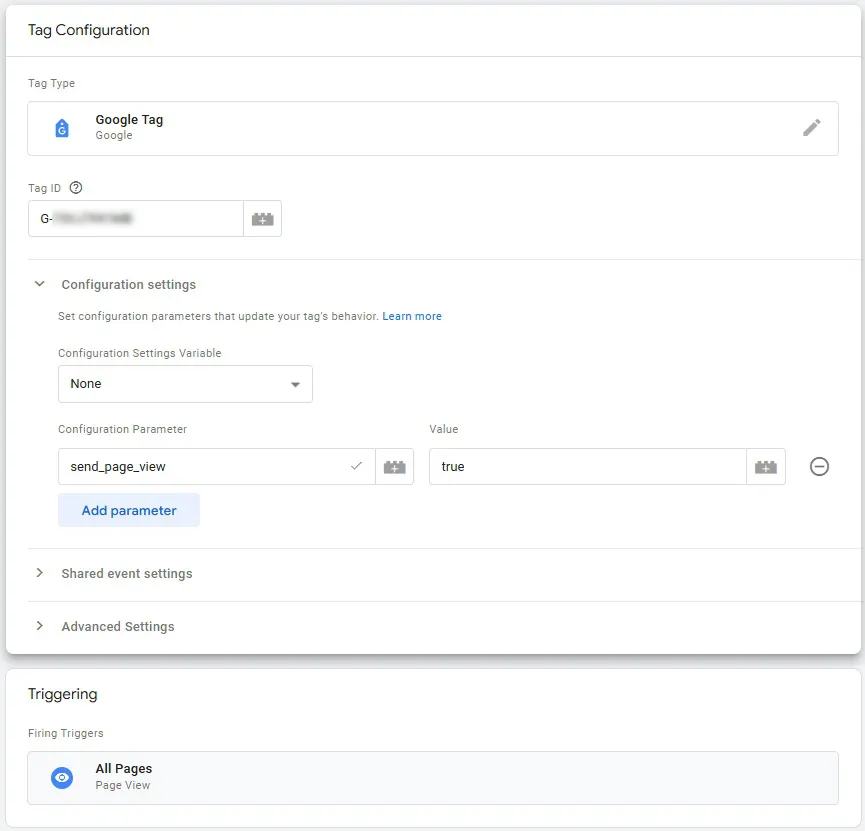The height and width of the screenshot is (831, 865).
Task: Focus the send_page_view parameter name field
Action: point(217,467)
